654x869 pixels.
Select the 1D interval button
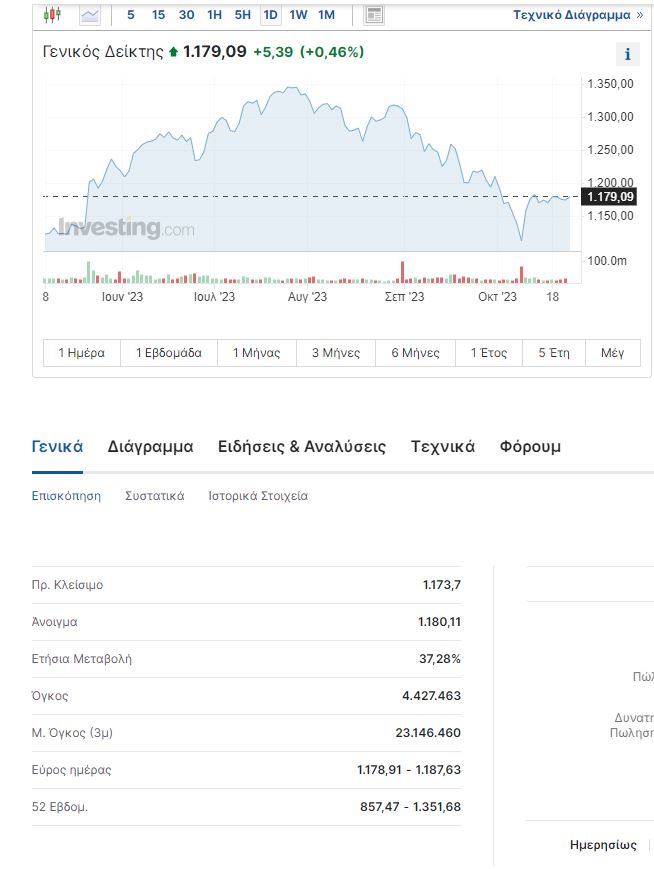click(270, 15)
